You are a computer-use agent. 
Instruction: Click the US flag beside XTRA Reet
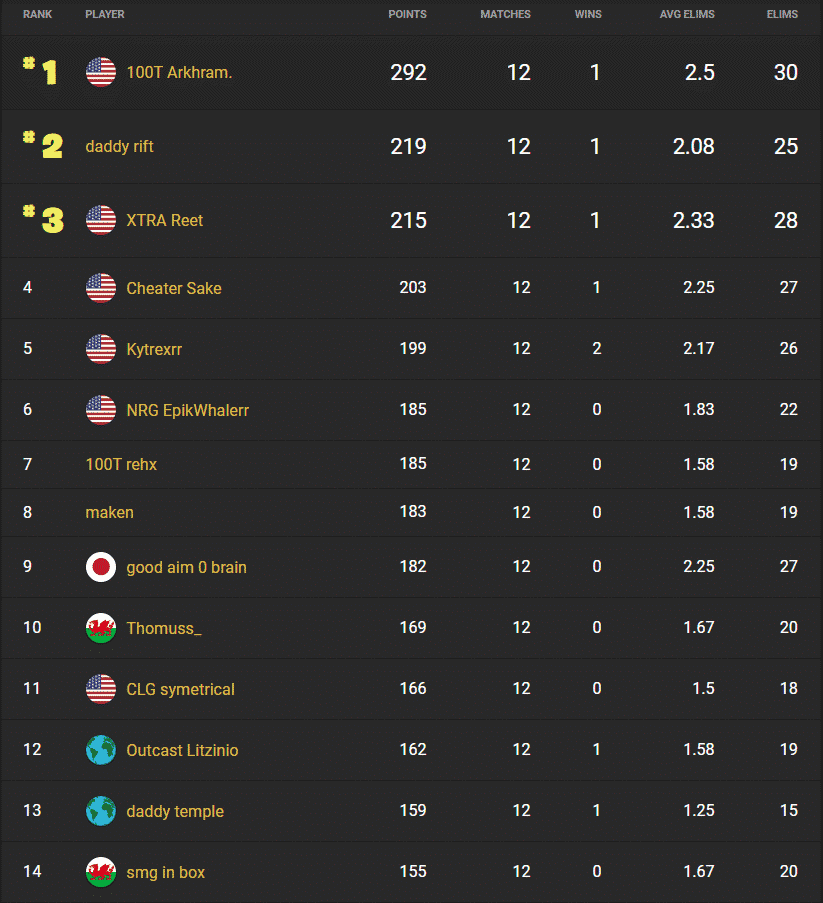[101, 220]
